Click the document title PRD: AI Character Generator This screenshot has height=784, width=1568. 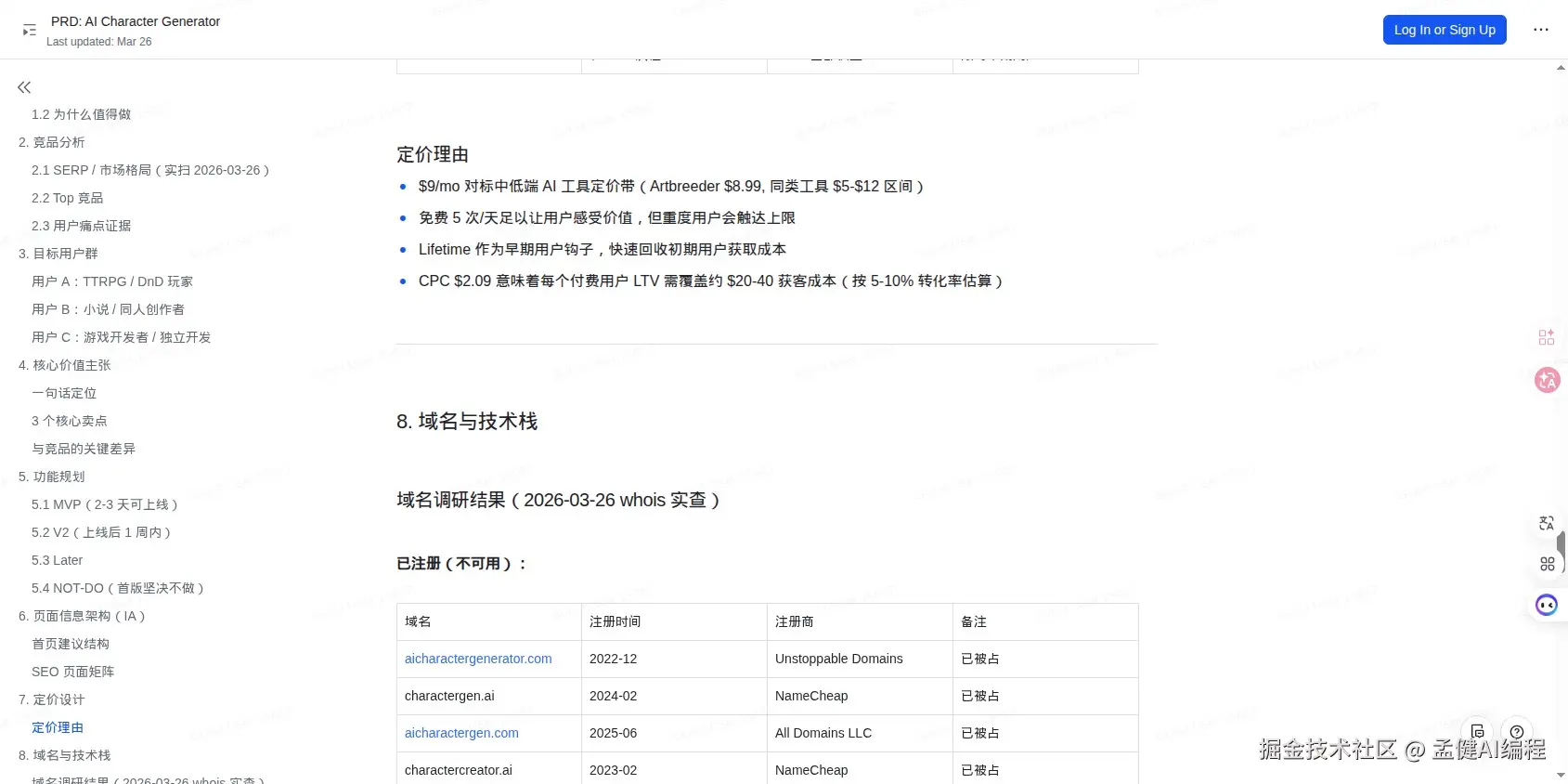[x=136, y=21]
